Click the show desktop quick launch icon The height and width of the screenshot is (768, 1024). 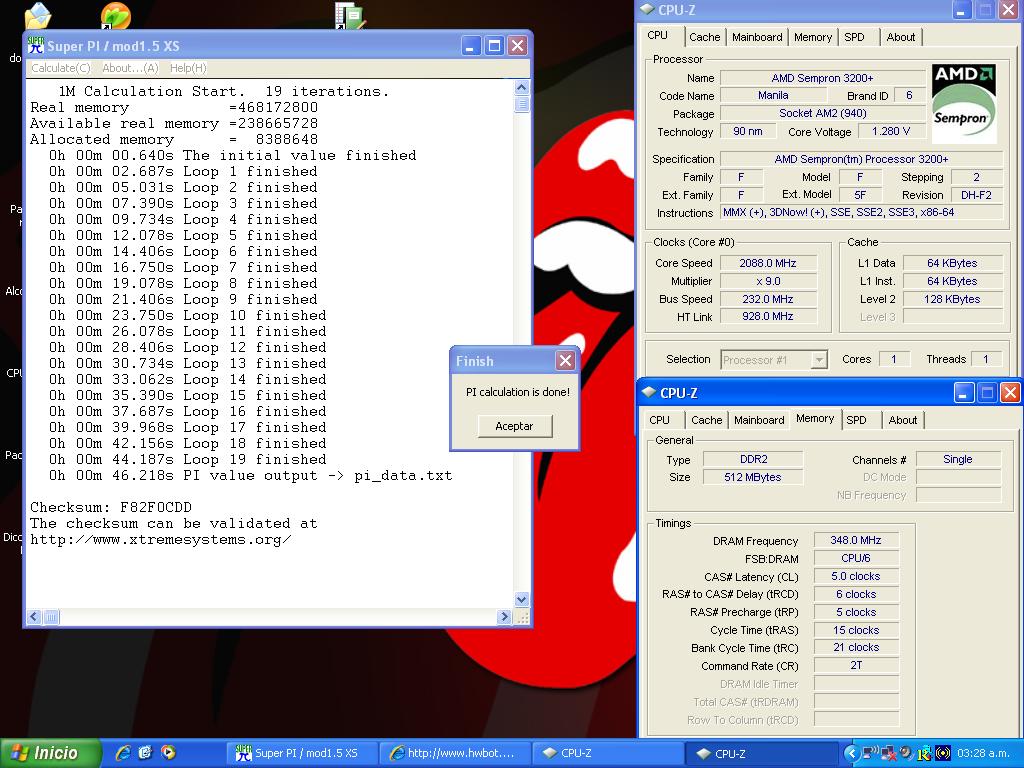click(145, 753)
